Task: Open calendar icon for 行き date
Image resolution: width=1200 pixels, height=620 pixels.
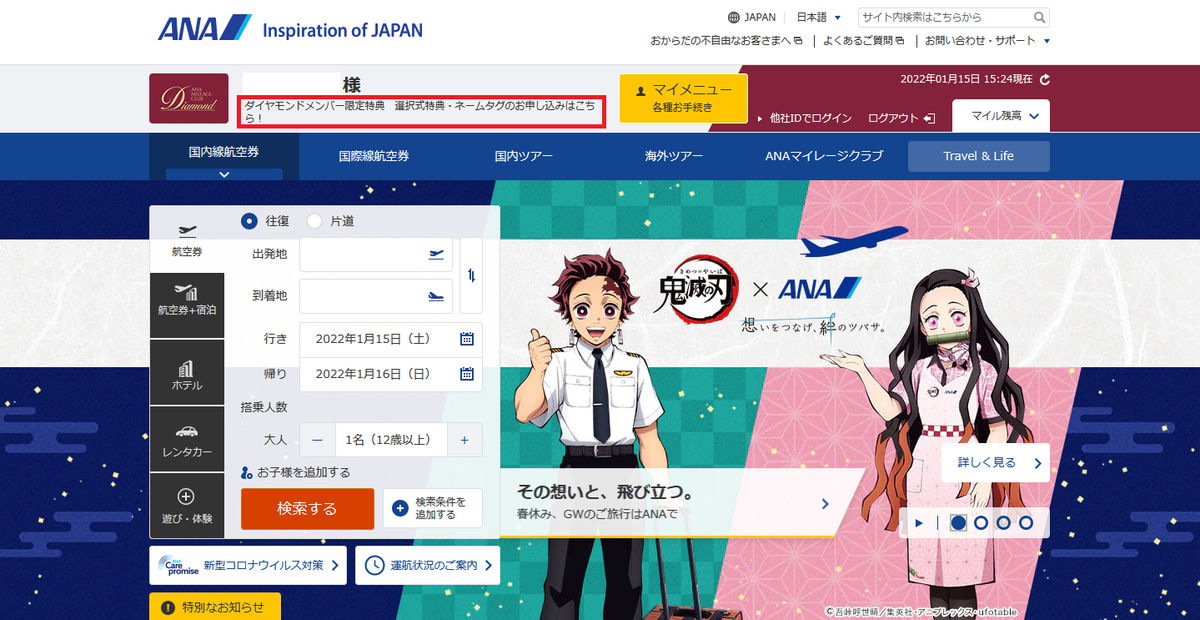Action: (x=467, y=339)
